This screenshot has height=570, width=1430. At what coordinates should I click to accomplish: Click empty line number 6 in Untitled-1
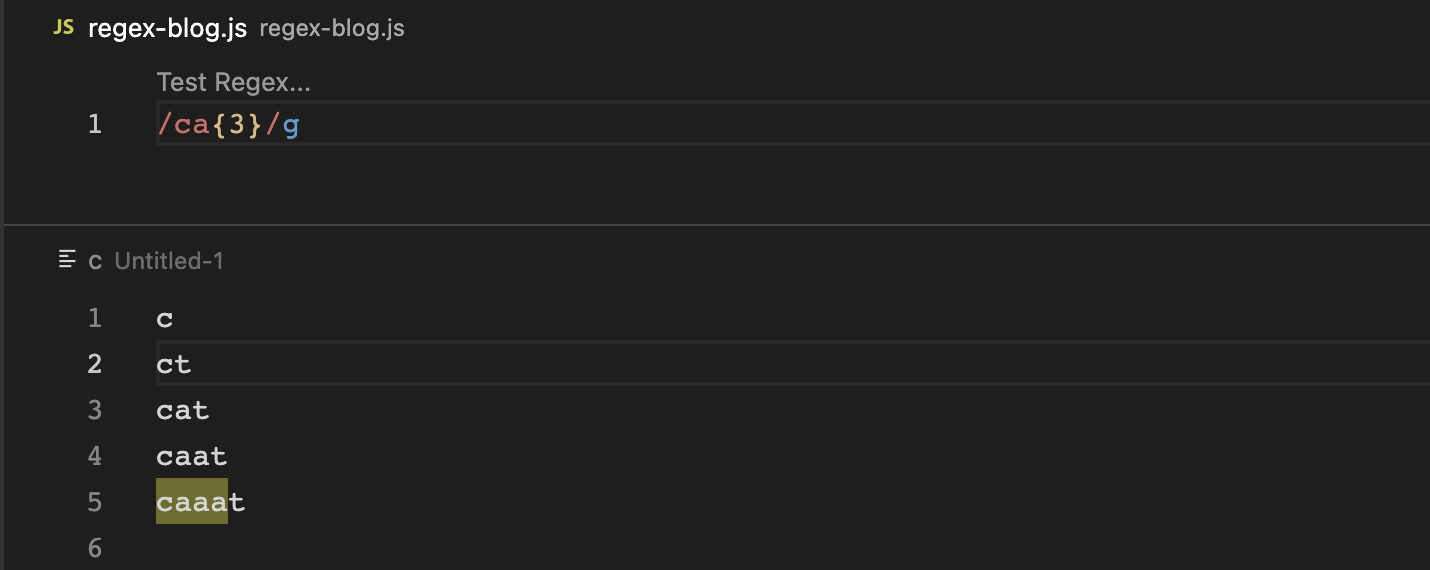click(95, 548)
